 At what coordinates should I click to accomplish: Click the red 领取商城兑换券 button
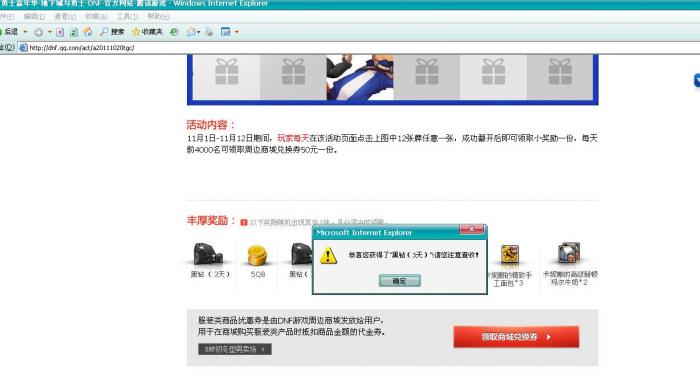pos(517,337)
